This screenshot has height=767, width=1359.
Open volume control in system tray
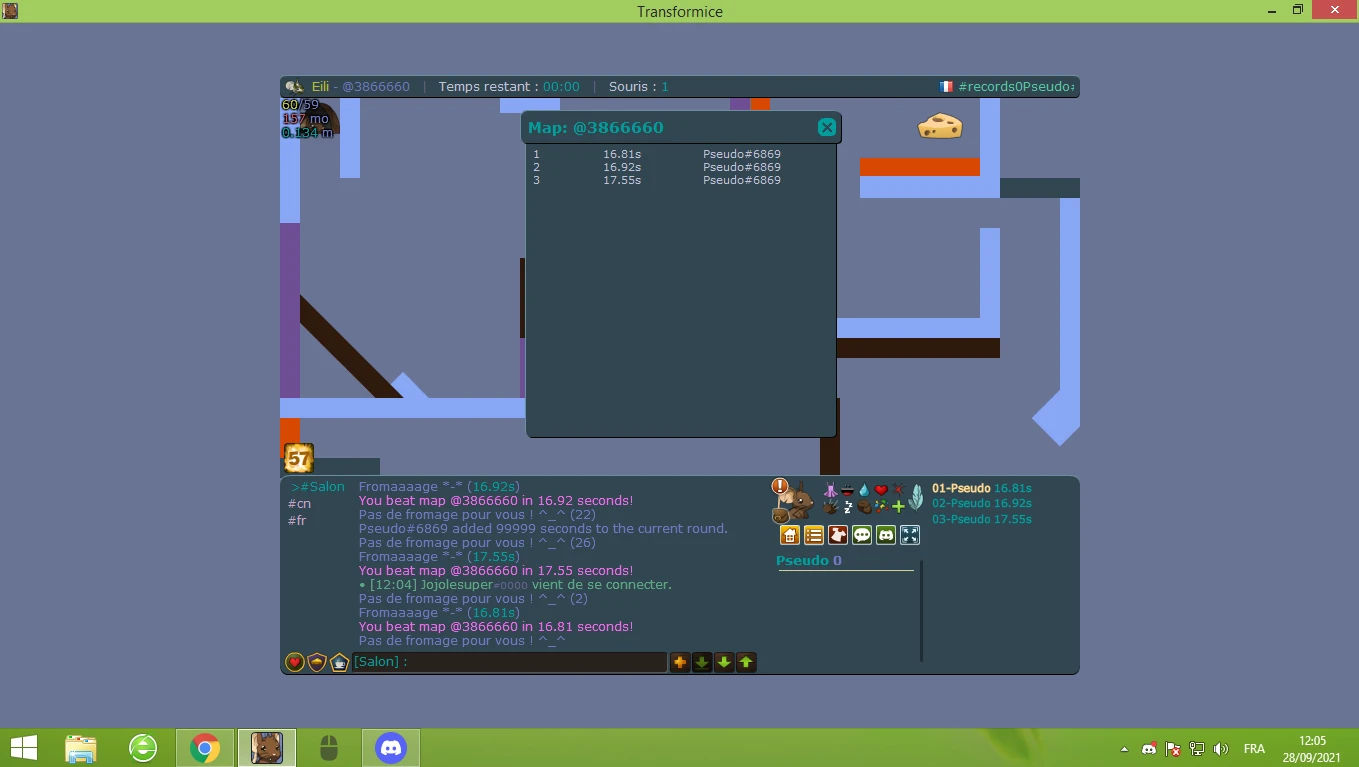tap(1221, 749)
